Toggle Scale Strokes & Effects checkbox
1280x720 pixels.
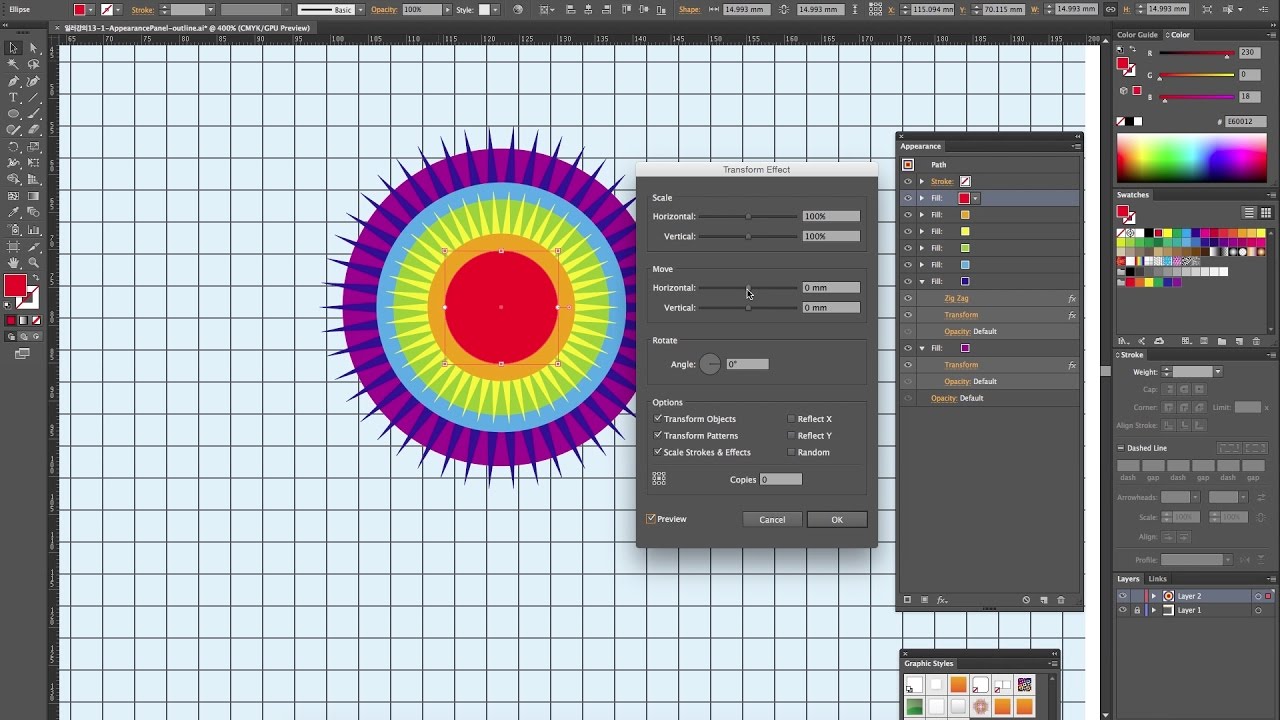coord(658,452)
